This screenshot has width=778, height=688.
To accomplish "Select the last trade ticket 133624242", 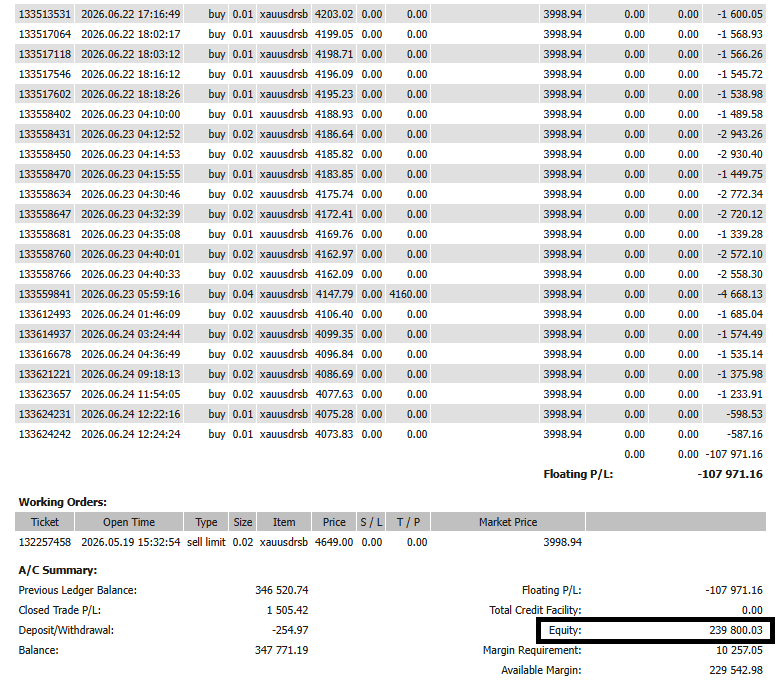I will (x=45, y=435).
